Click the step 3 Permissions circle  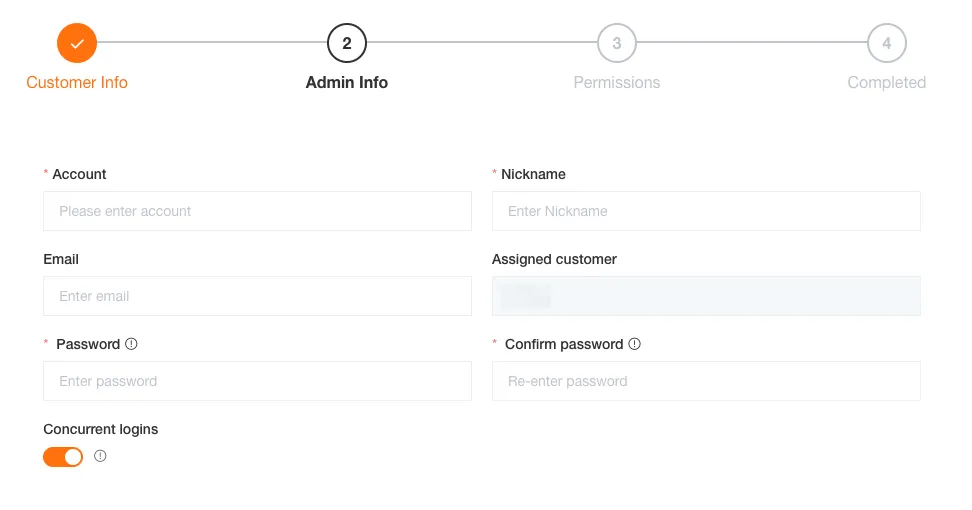pos(617,43)
